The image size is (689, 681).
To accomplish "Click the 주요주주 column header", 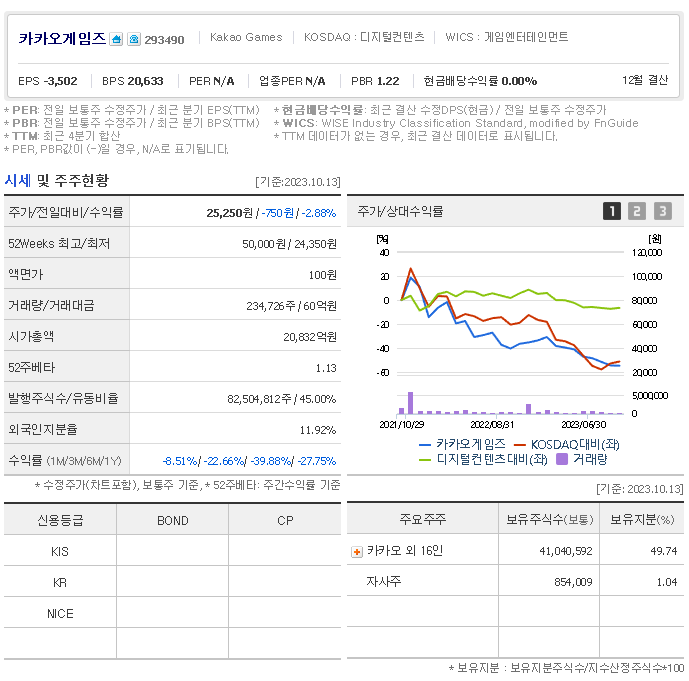I will (423, 519).
